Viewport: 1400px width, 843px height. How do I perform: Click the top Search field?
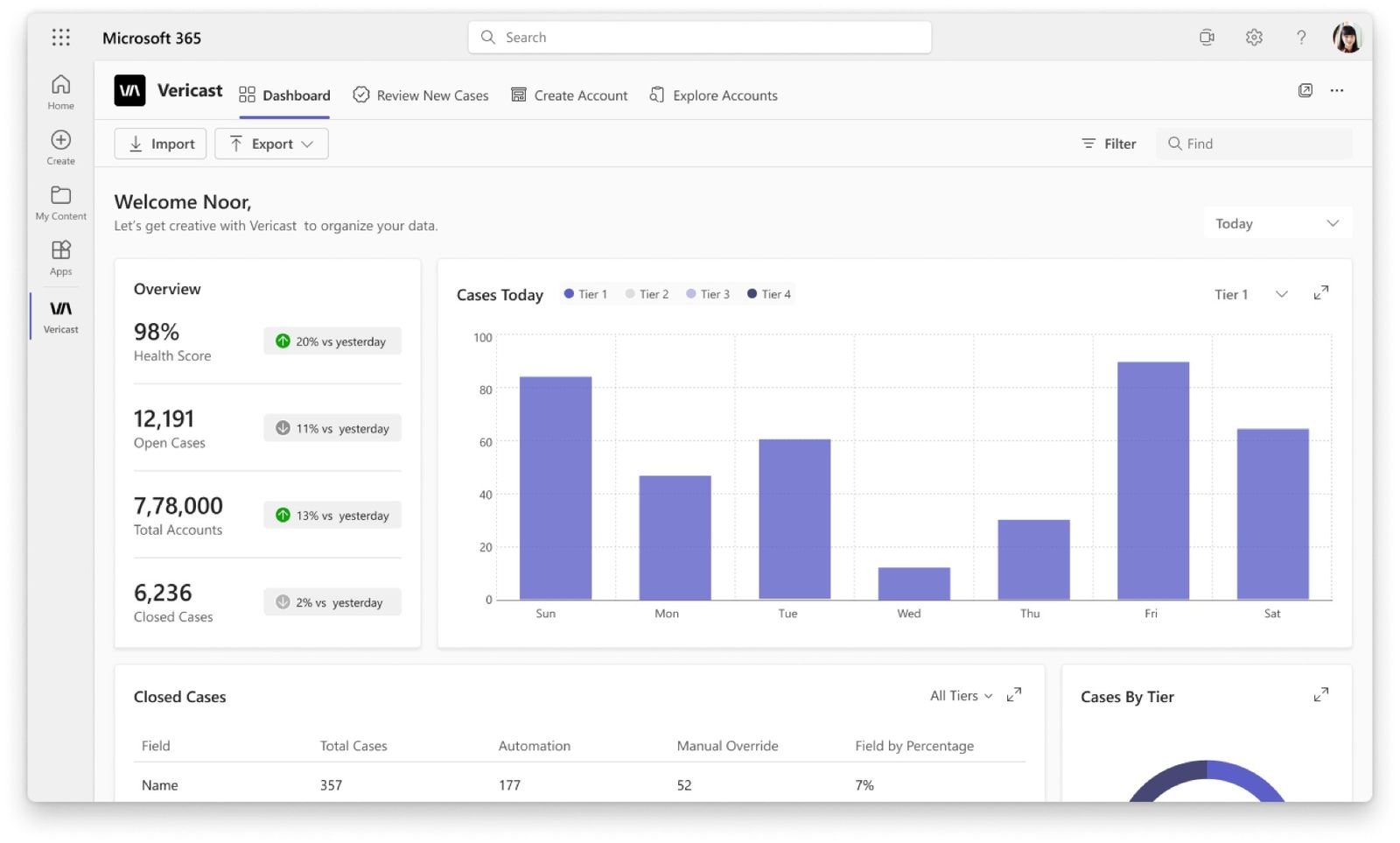pyautogui.click(x=699, y=37)
